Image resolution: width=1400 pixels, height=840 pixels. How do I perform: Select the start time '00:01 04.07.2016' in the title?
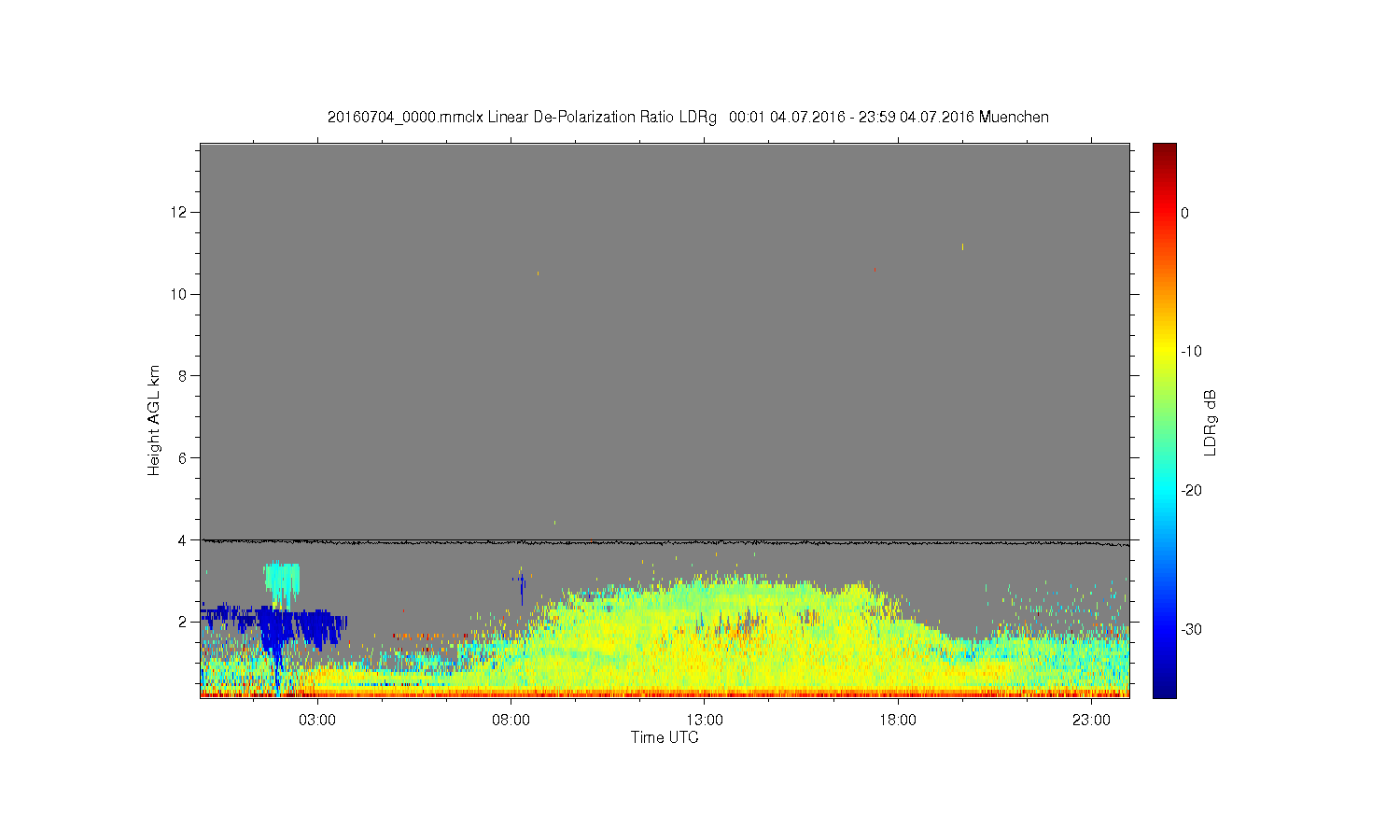point(787,118)
